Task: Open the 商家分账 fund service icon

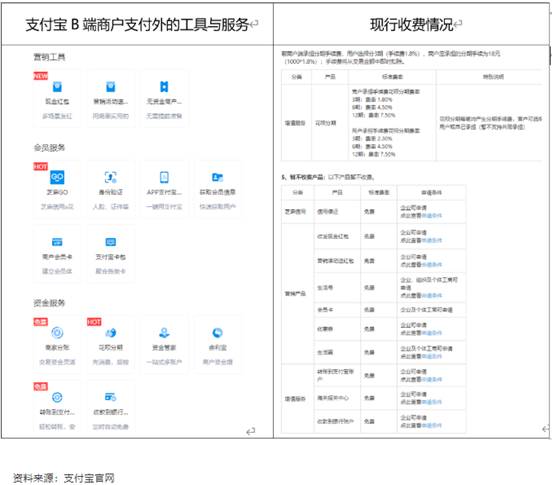Action: click(x=57, y=333)
